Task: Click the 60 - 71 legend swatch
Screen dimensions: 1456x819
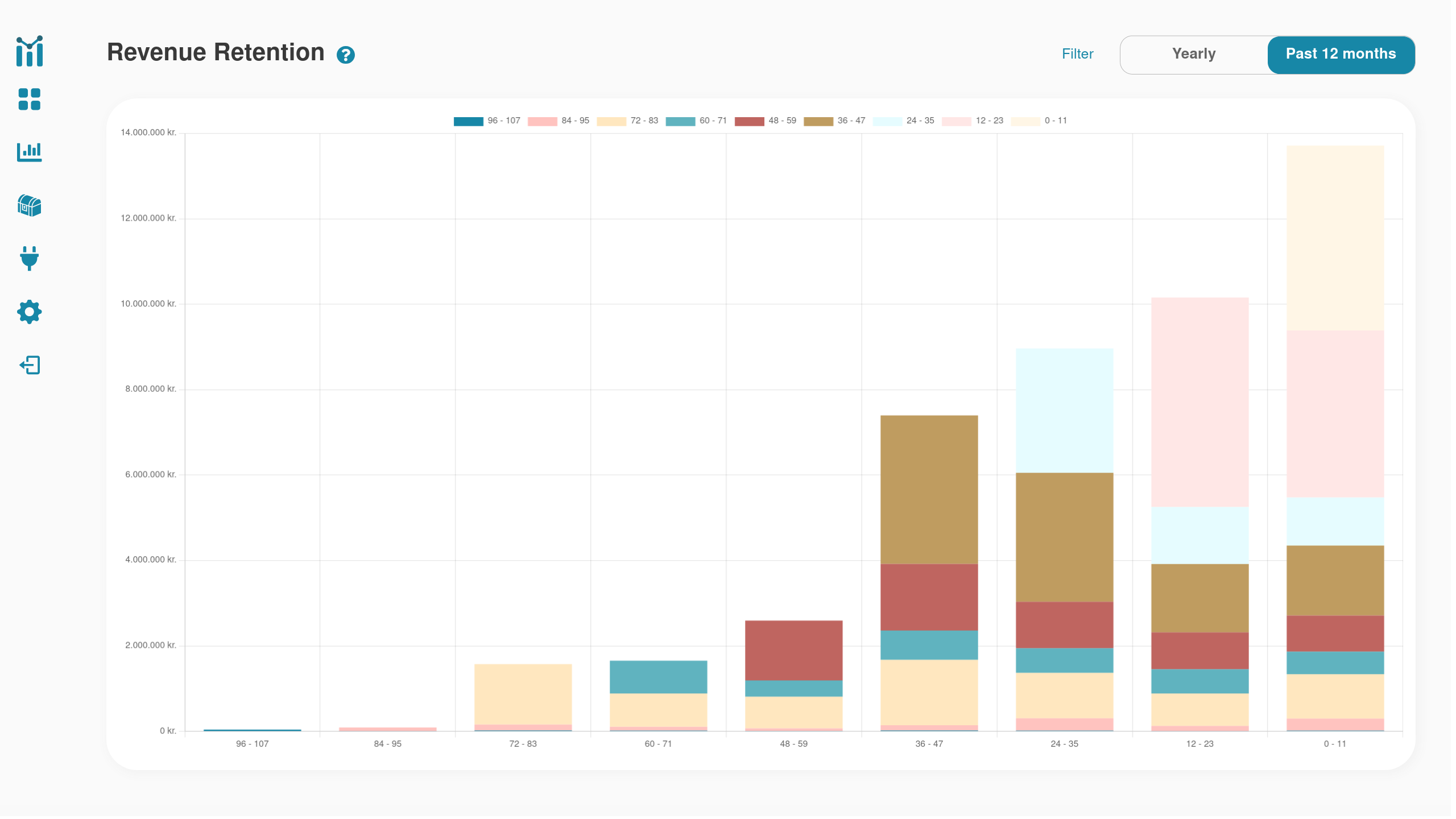Action: pyautogui.click(x=680, y=121)
